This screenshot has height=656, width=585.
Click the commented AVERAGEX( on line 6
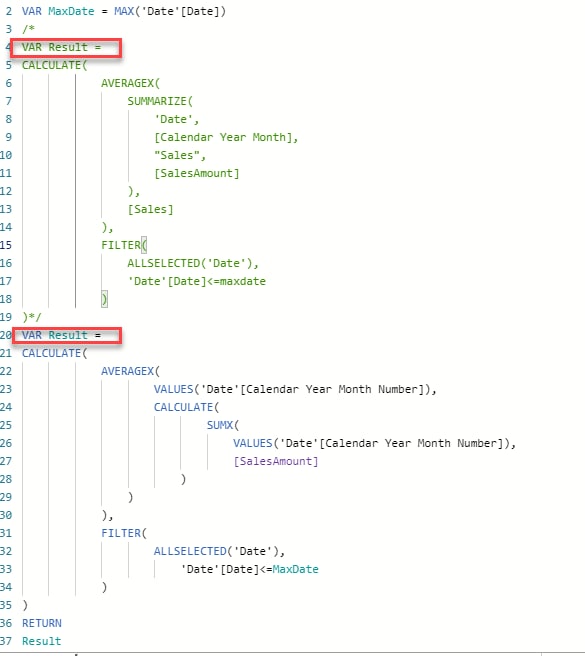pyautogui.click(x=131, y=83)
